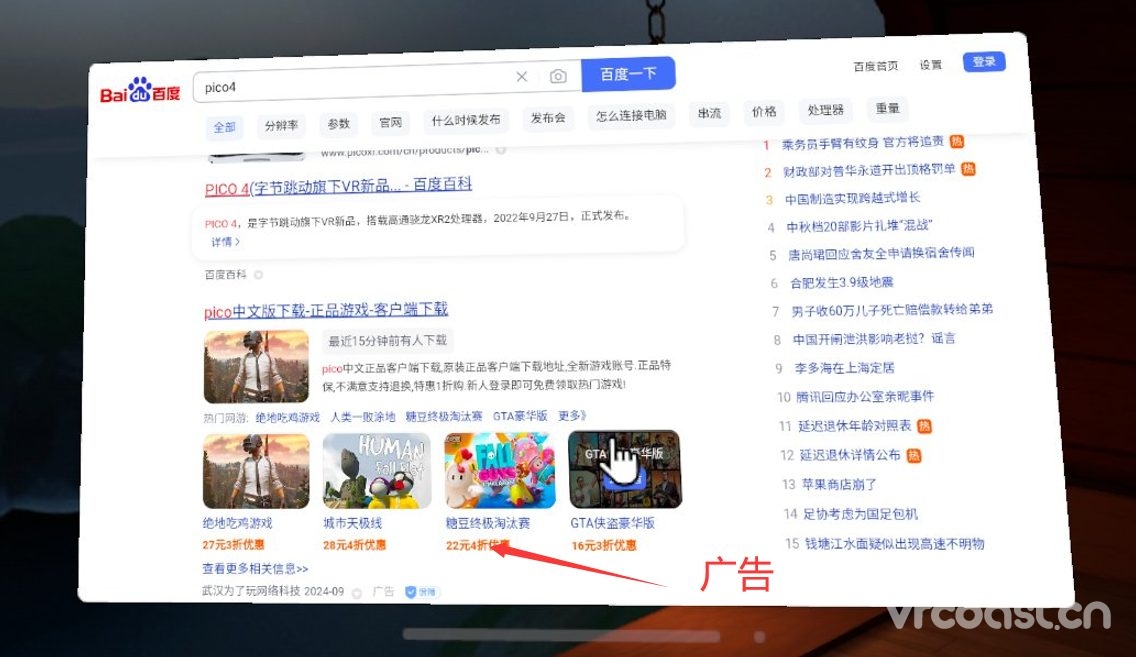
Task: Select the 价格 filter tab
Action: point(764,112)
